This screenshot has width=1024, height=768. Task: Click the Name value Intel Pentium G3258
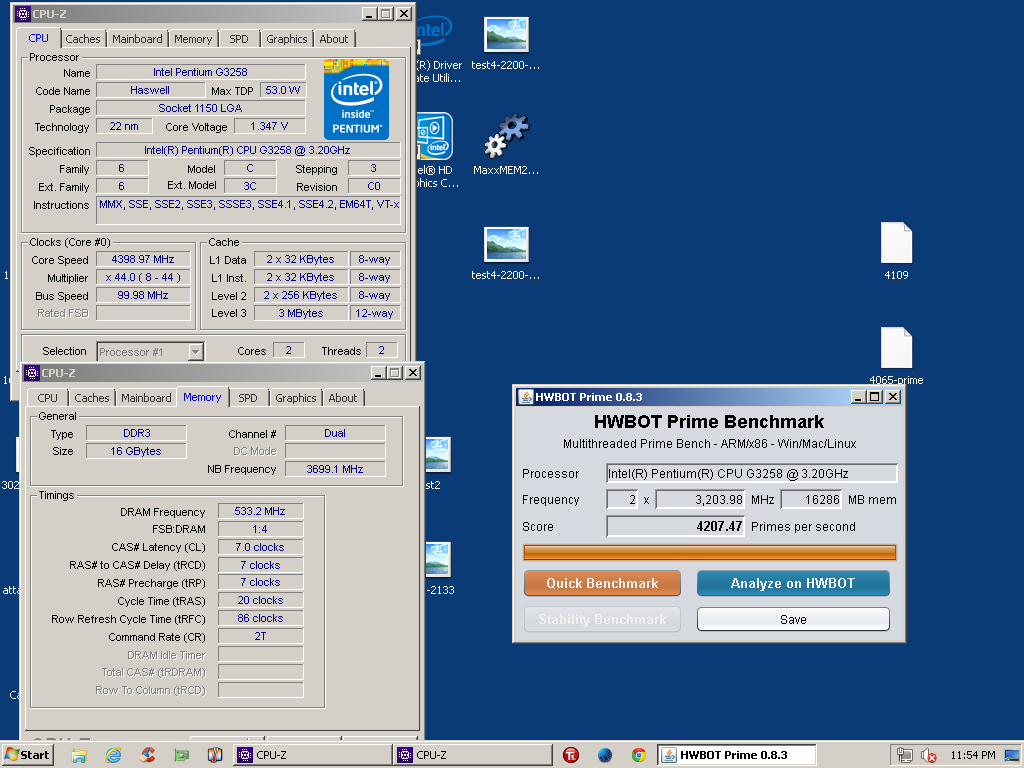pos(200,72)
